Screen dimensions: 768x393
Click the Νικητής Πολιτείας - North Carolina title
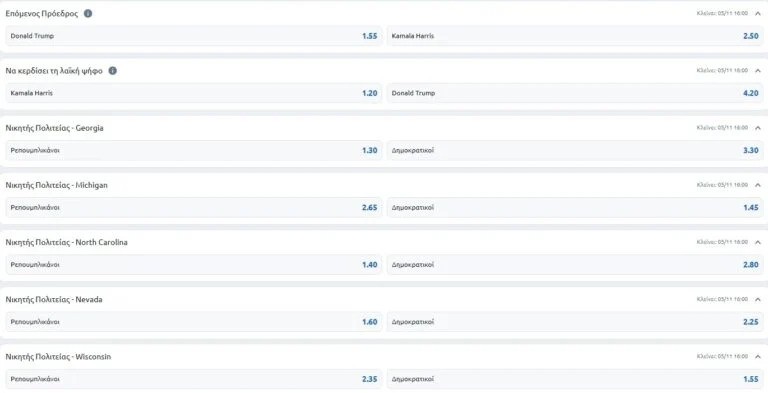coord(66,243)
